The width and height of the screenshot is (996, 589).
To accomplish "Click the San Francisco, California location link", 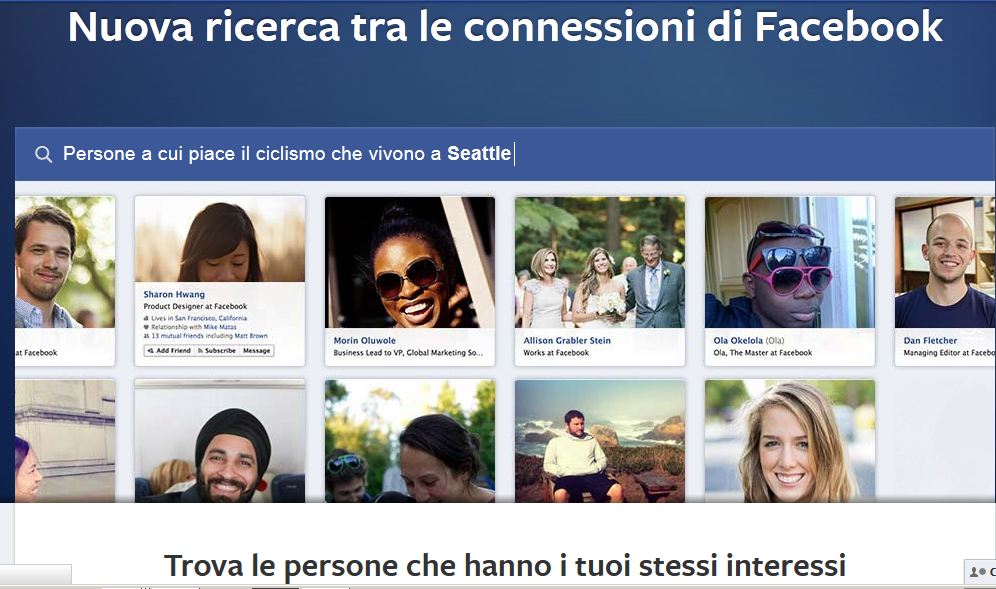I will pyautogui.click(x=211, y=318).
